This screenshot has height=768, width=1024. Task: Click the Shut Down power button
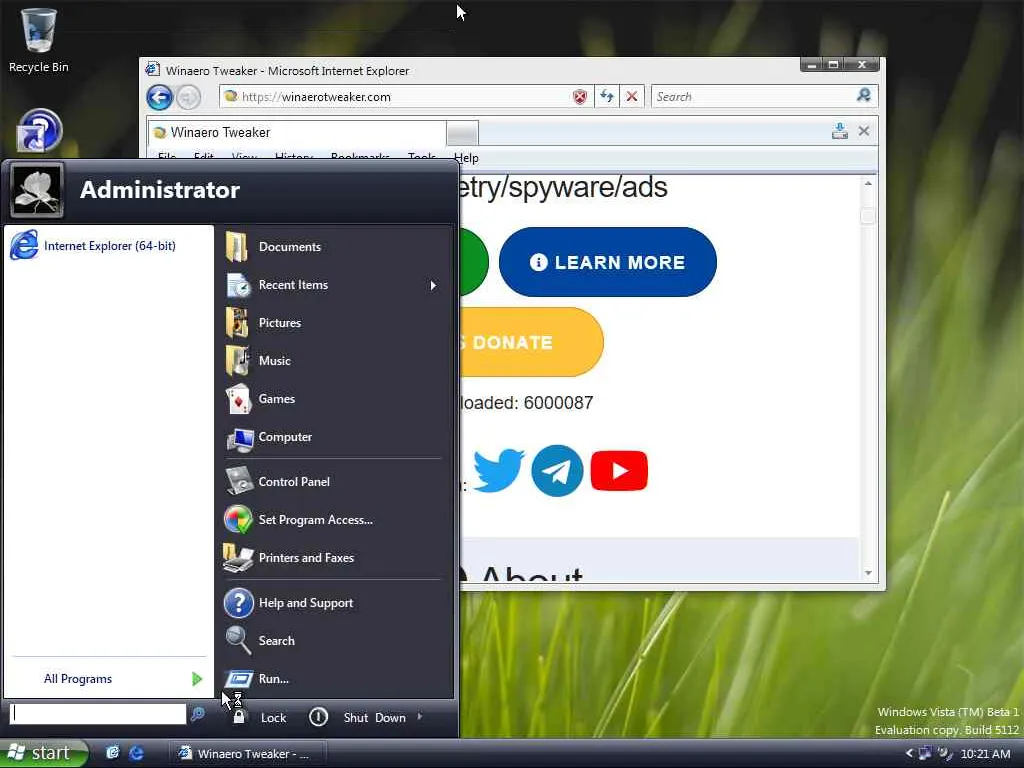(318, 717)
